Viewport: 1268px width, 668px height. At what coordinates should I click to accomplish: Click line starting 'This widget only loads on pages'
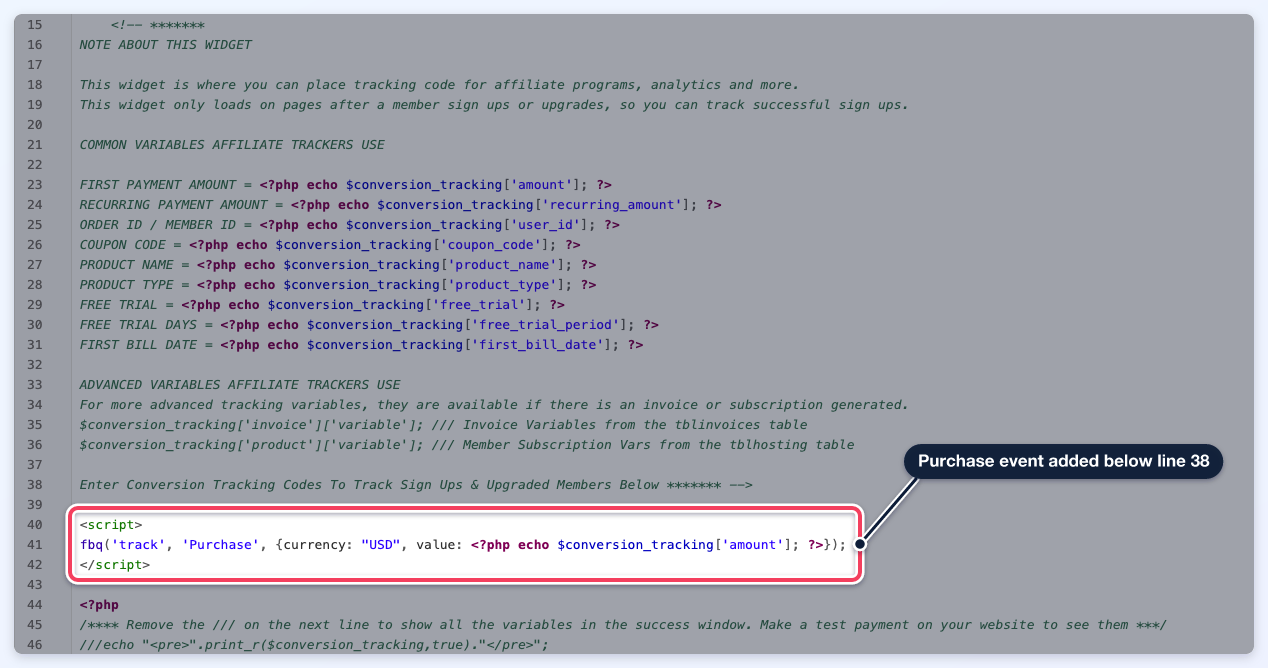click(x=494, y=105)
